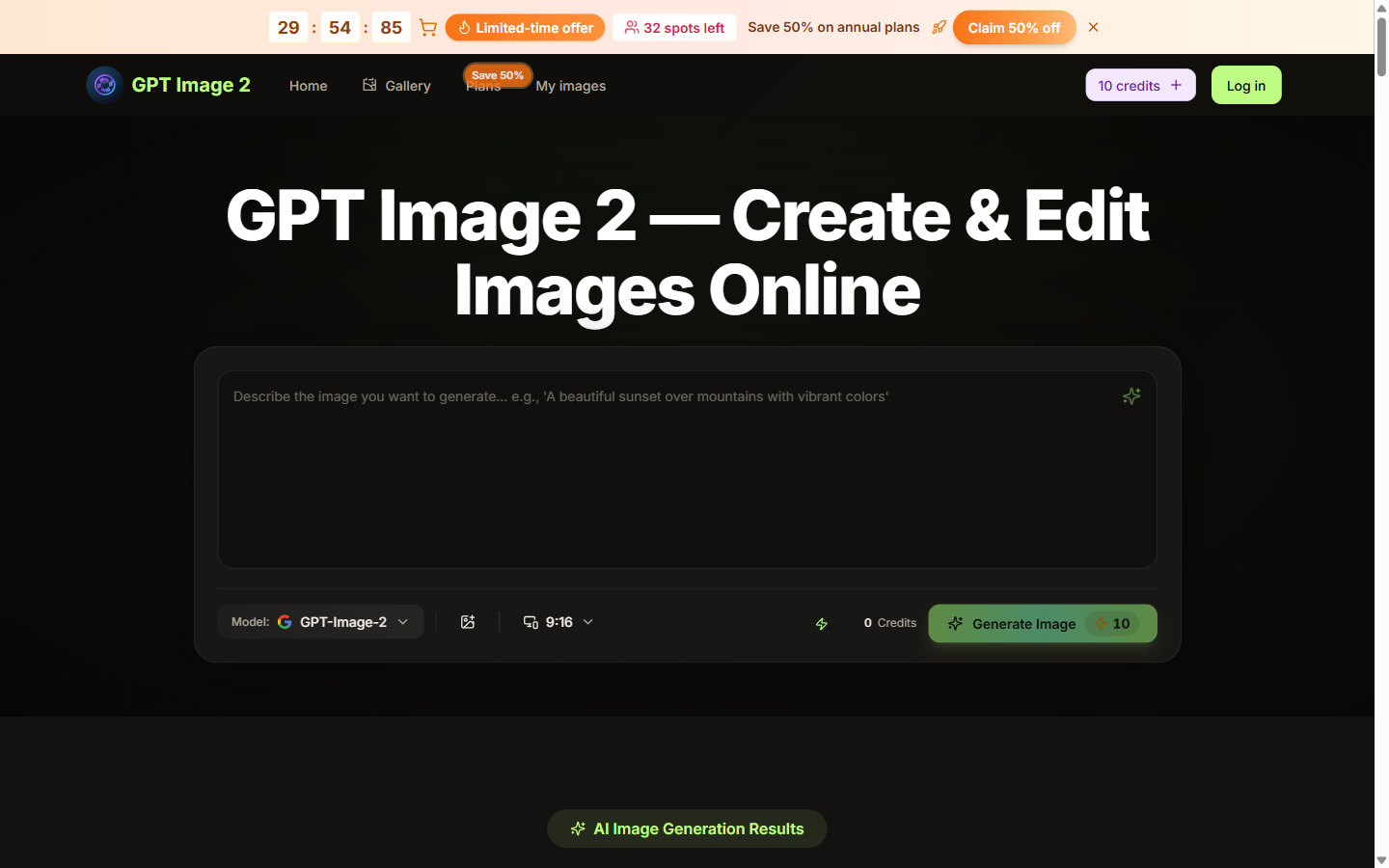Click the shopping cart icon in banner

coord(428,28)
